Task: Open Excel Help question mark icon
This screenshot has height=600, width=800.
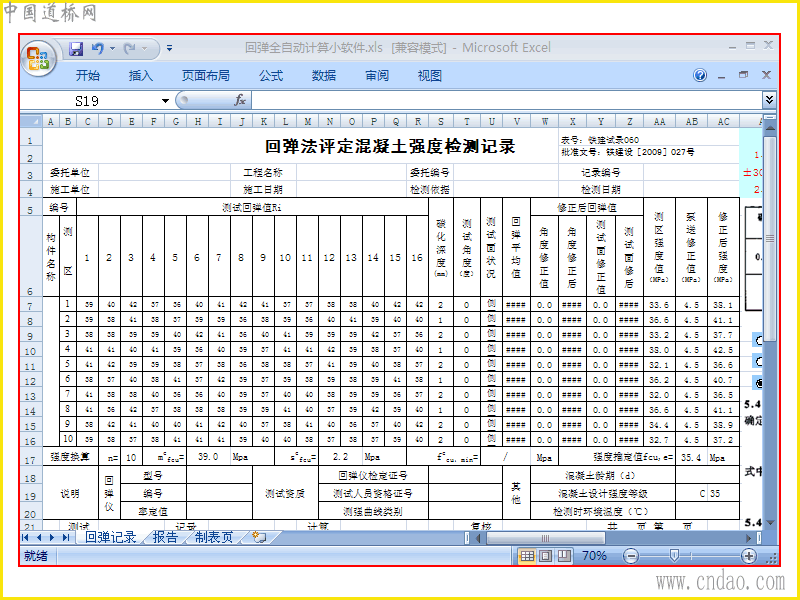Action: click(x=700, y=76)
